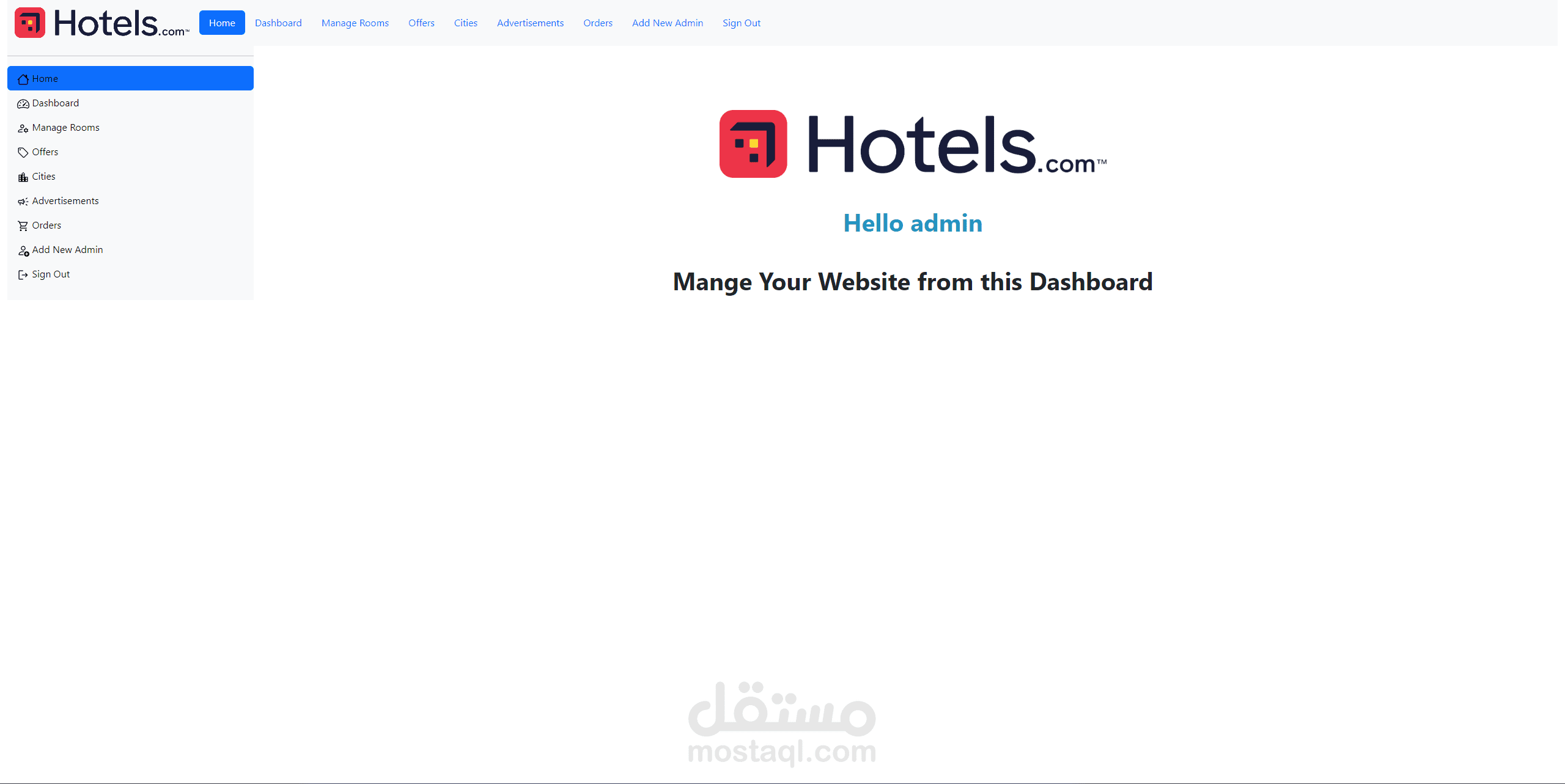Click the Offers tag icon in sidebar

coord(21,152)
